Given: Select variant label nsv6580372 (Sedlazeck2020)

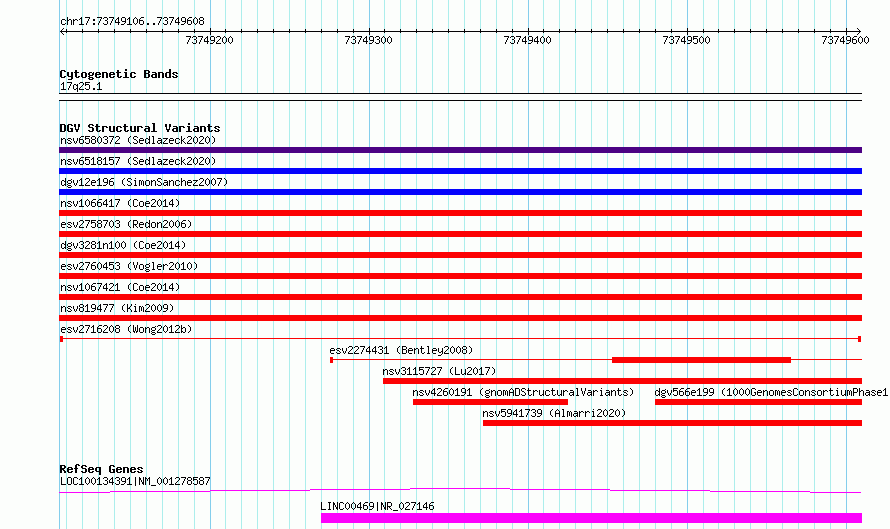Looking at the screenshot, I should coord(138,140).
